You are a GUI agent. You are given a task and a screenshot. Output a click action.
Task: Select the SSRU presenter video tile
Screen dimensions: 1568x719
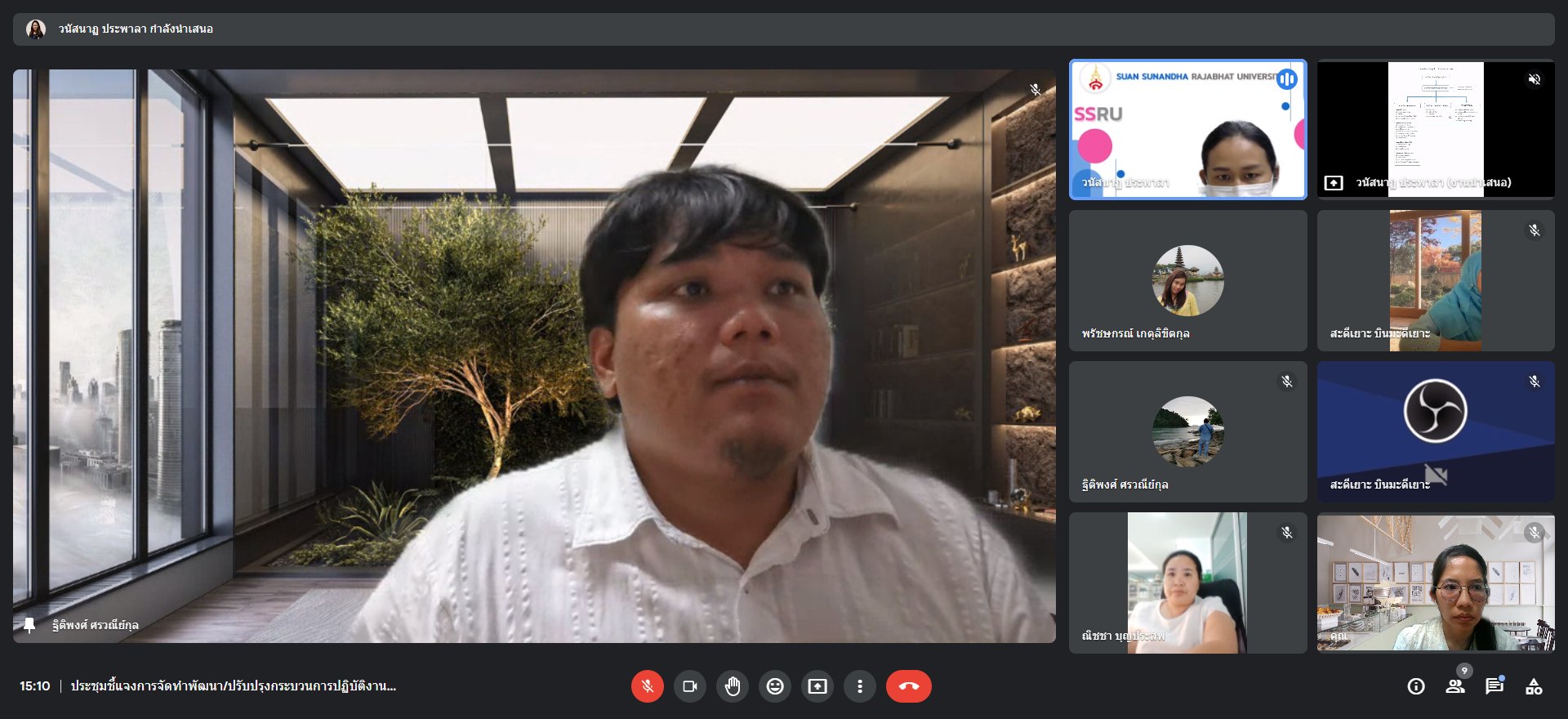(1187, 129)
